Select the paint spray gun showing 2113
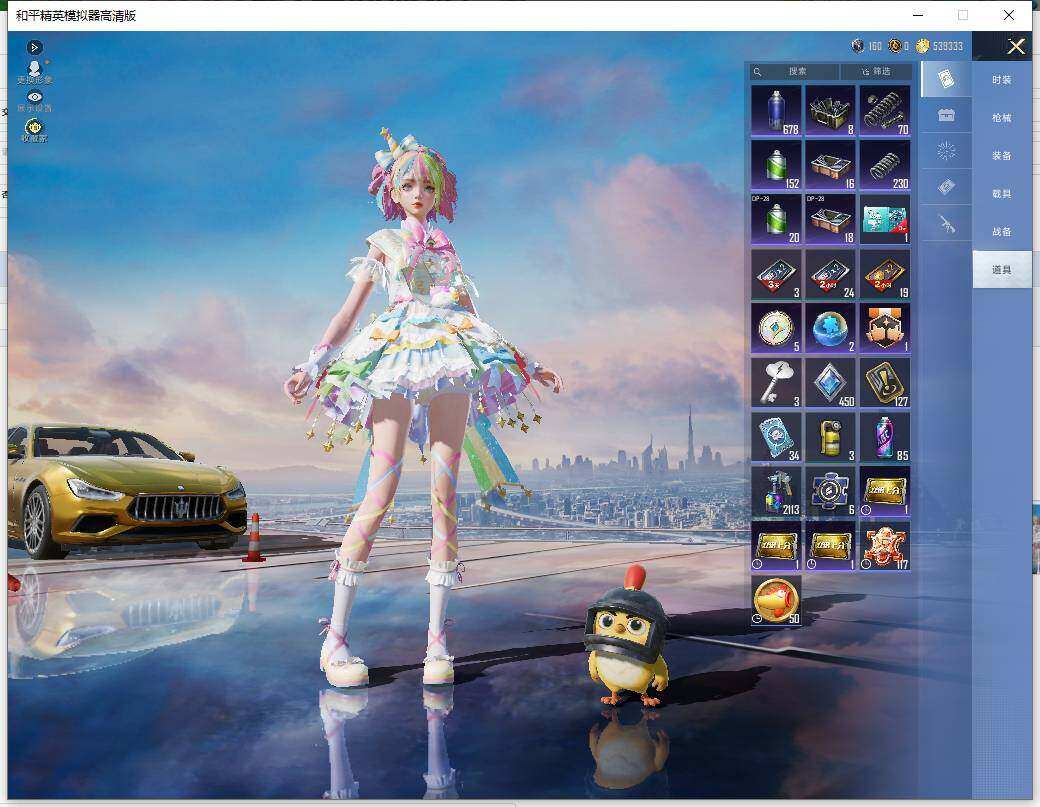 click(x=776, y=491)
